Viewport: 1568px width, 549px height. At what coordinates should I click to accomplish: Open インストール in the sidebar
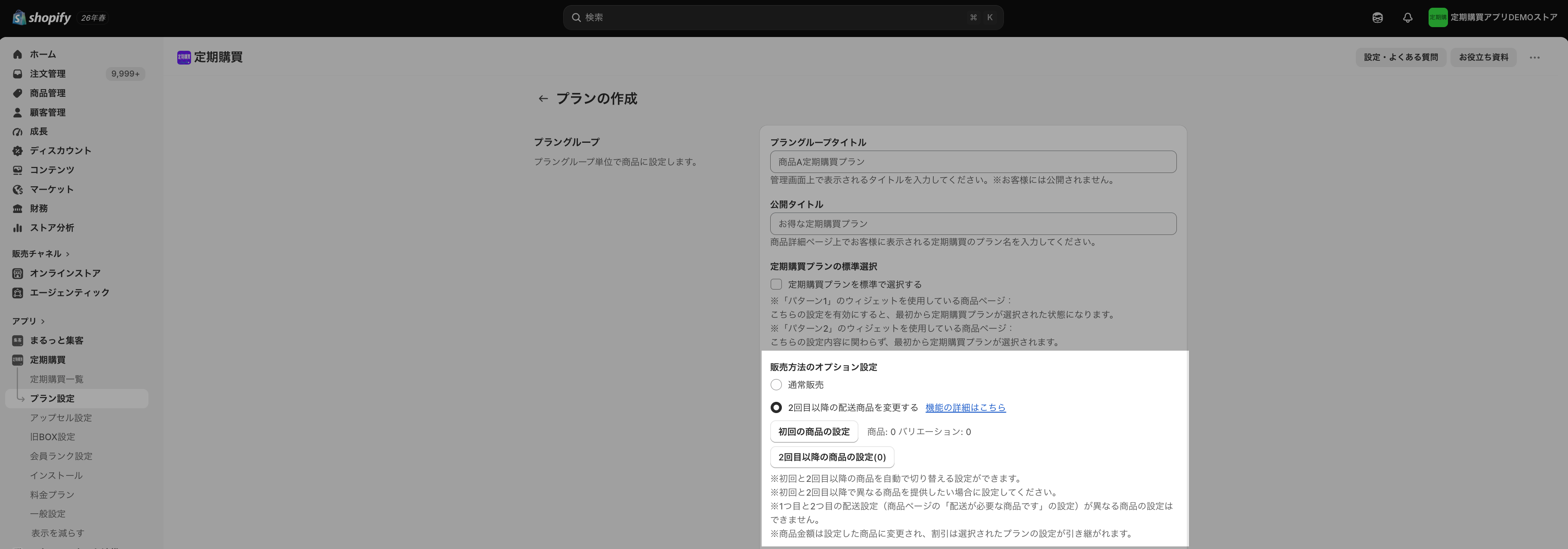(57, 475)
